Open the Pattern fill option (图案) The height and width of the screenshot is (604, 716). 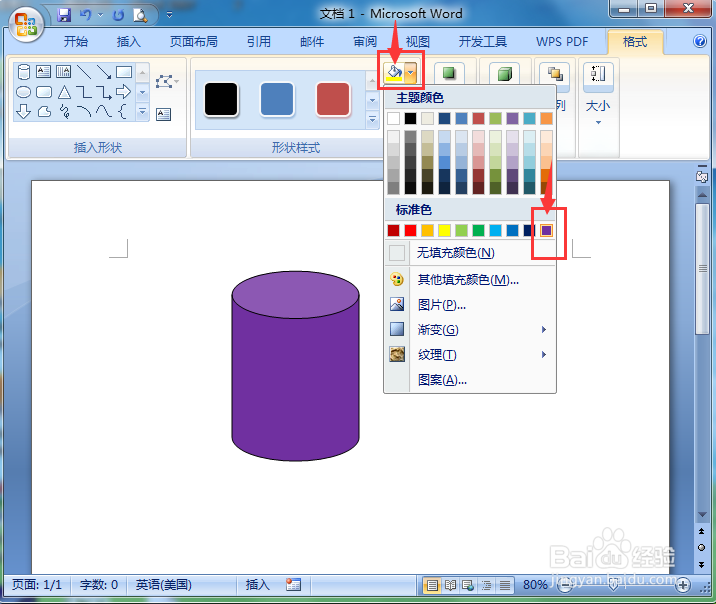click(x=471, y=380)
